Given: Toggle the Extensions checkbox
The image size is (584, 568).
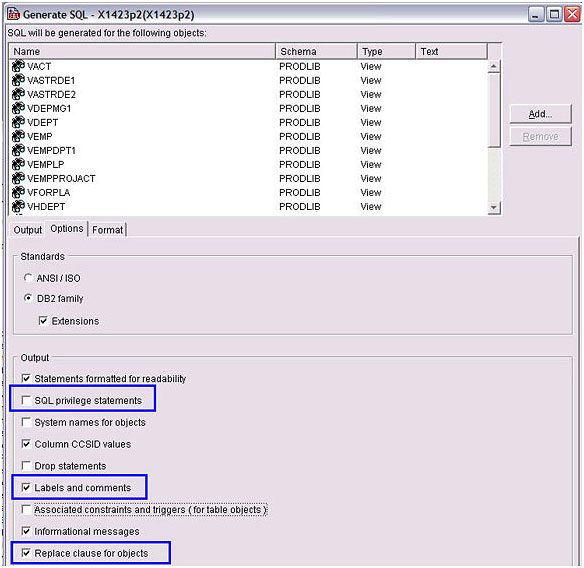Looking at the screenshot, I should tap(43, 321).
